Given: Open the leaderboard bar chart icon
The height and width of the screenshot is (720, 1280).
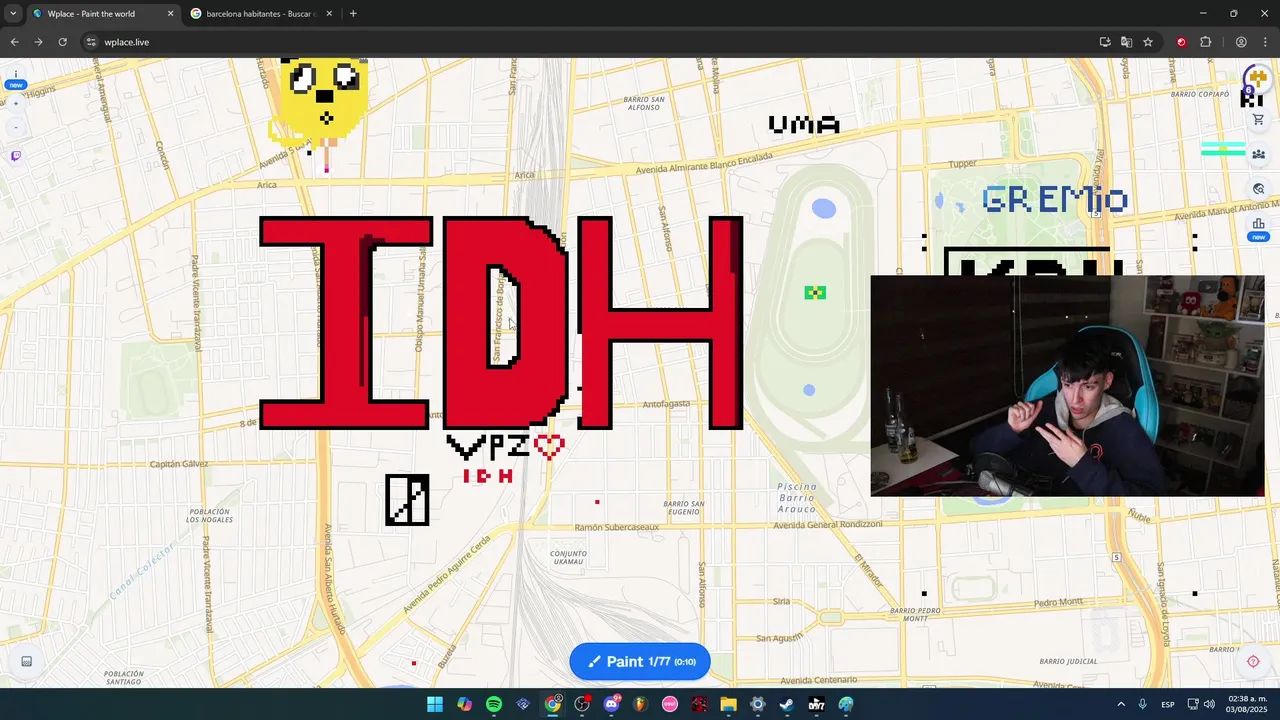Looking at the screenshot, I should tap(1258, 223).
